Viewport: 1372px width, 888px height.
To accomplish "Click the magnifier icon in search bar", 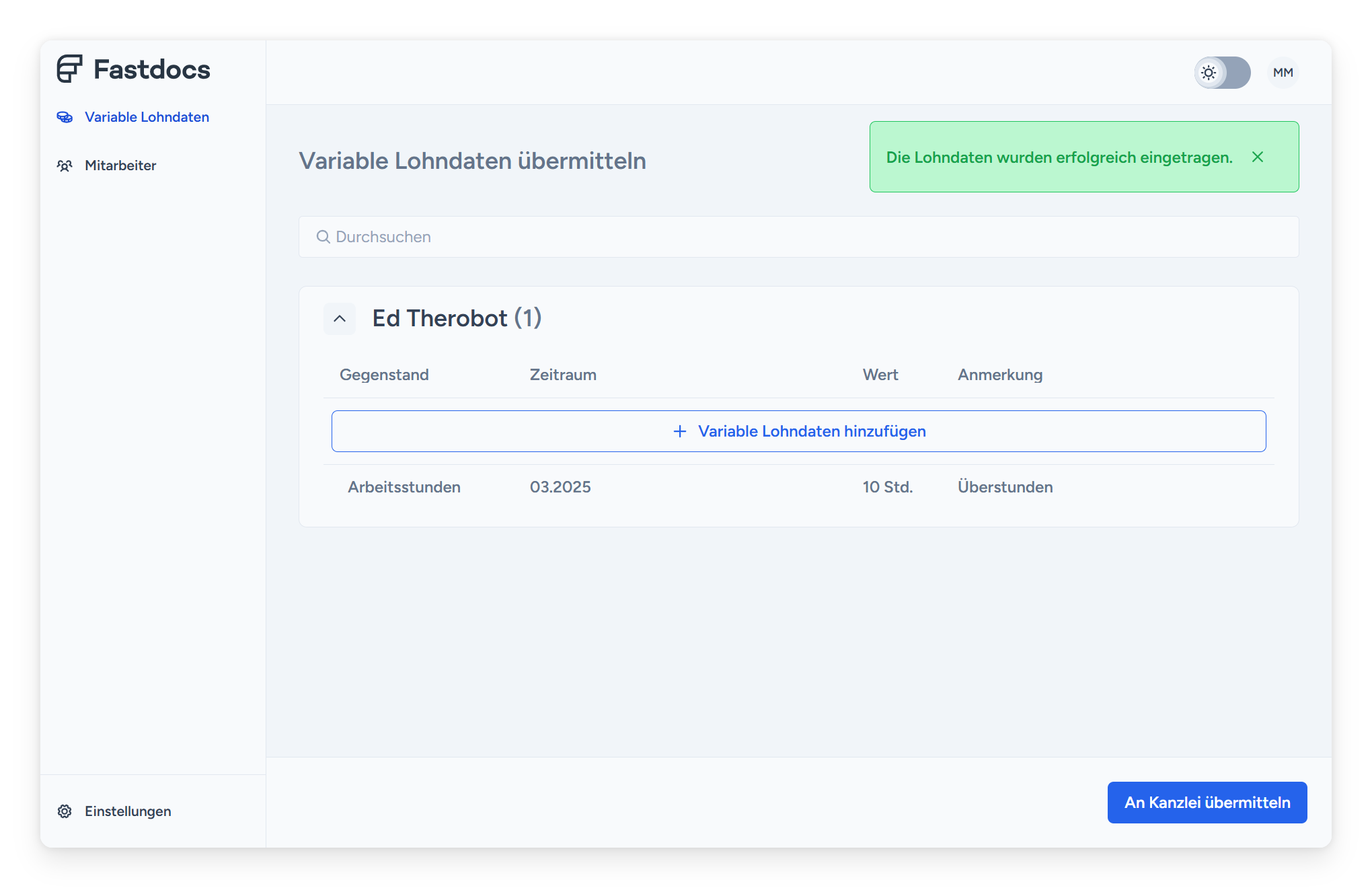I will pyautogui.click(x=323, y=237).
